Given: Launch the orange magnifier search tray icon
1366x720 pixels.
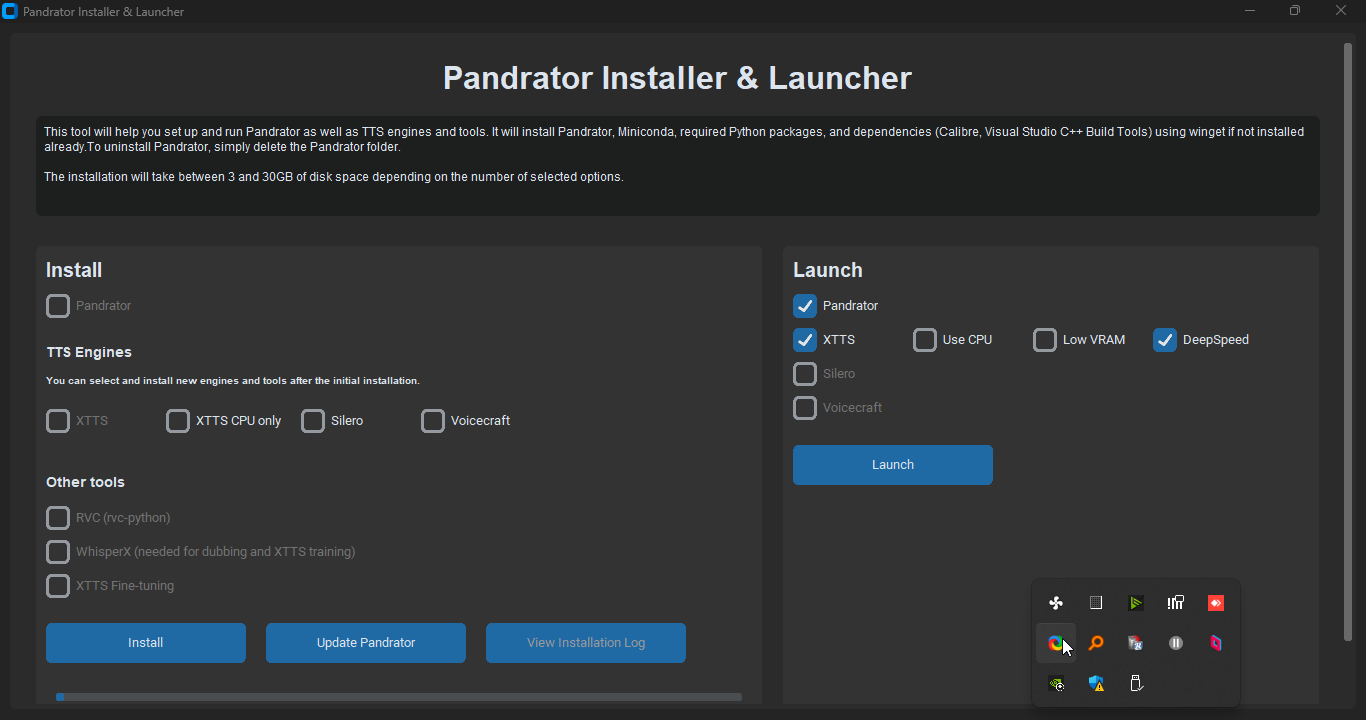Looking at the screenshot, I should click(x=1096, y=643).
